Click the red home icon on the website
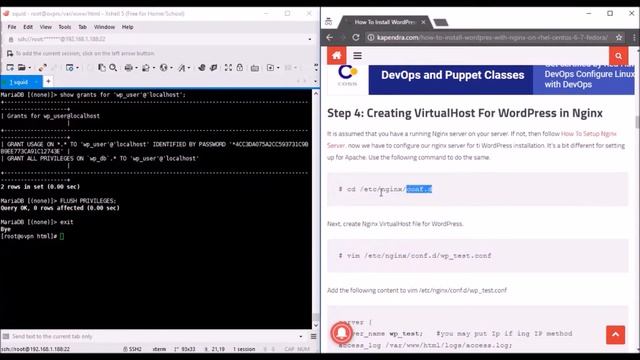640x360 pixels. [x=337, y=56]
